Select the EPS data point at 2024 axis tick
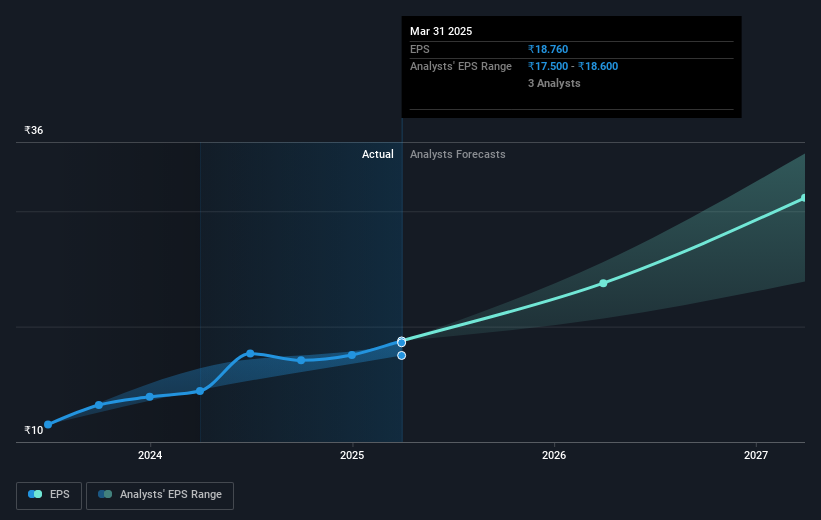This screenshot has width=821, height=520. (150, 397)
